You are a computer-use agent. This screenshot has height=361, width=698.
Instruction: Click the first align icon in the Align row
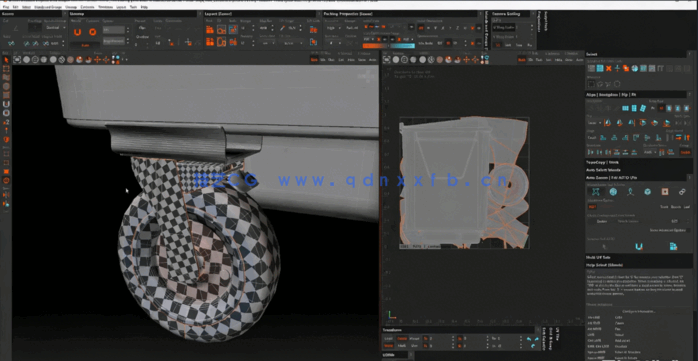pos(604,138)
